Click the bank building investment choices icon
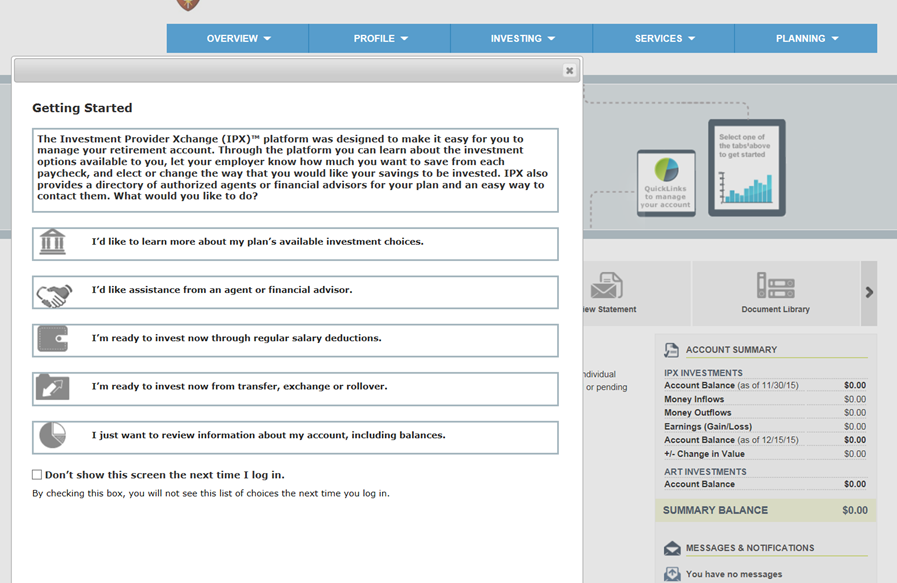Screen dimensions: 897x583 pyautogui.click(x=53, y=243)
